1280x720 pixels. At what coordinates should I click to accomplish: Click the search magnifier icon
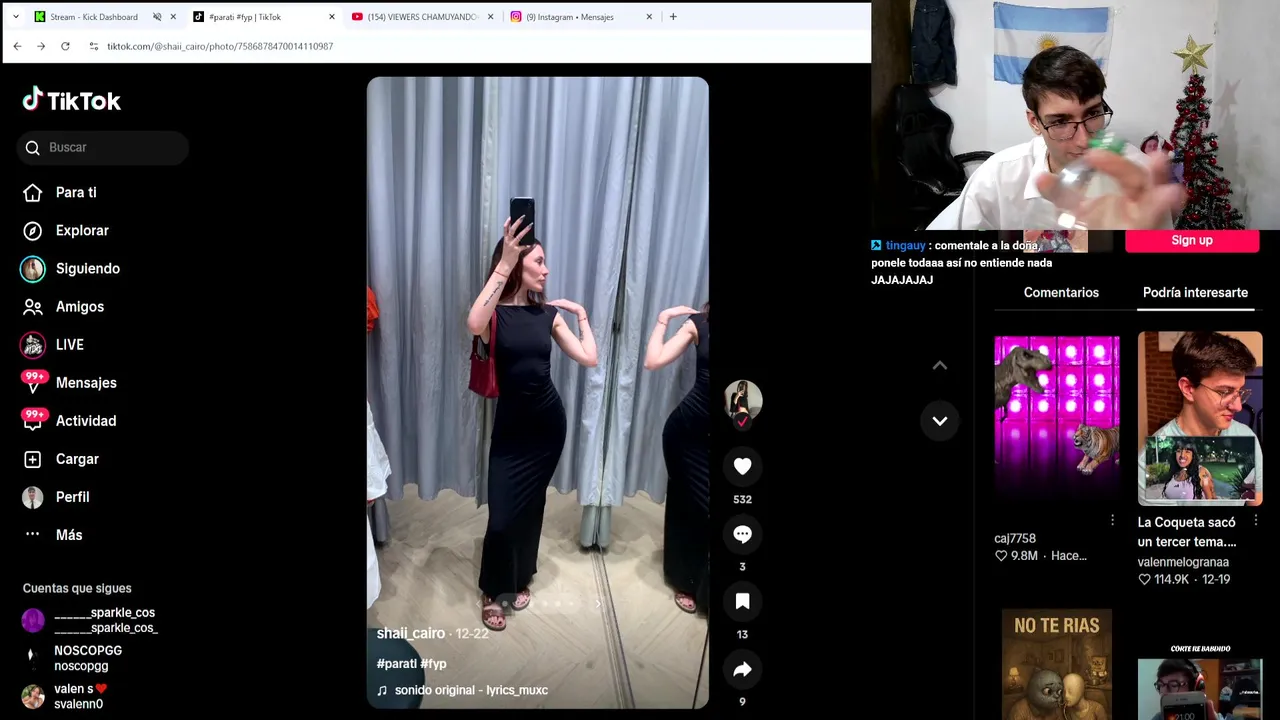[33, 148]
